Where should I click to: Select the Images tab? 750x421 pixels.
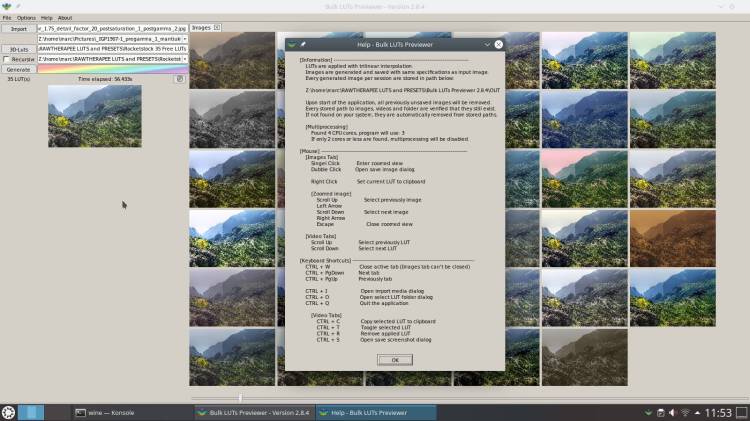[x=201, y=28]
